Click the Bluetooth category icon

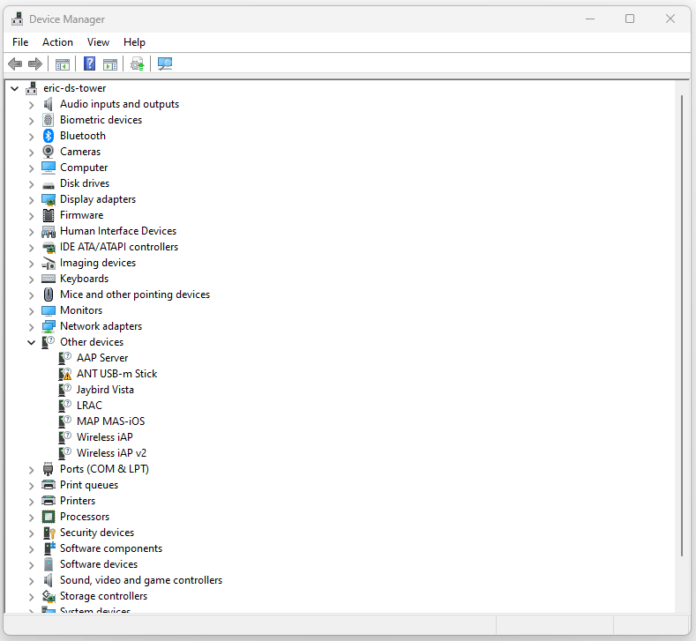tap(48, 136)
